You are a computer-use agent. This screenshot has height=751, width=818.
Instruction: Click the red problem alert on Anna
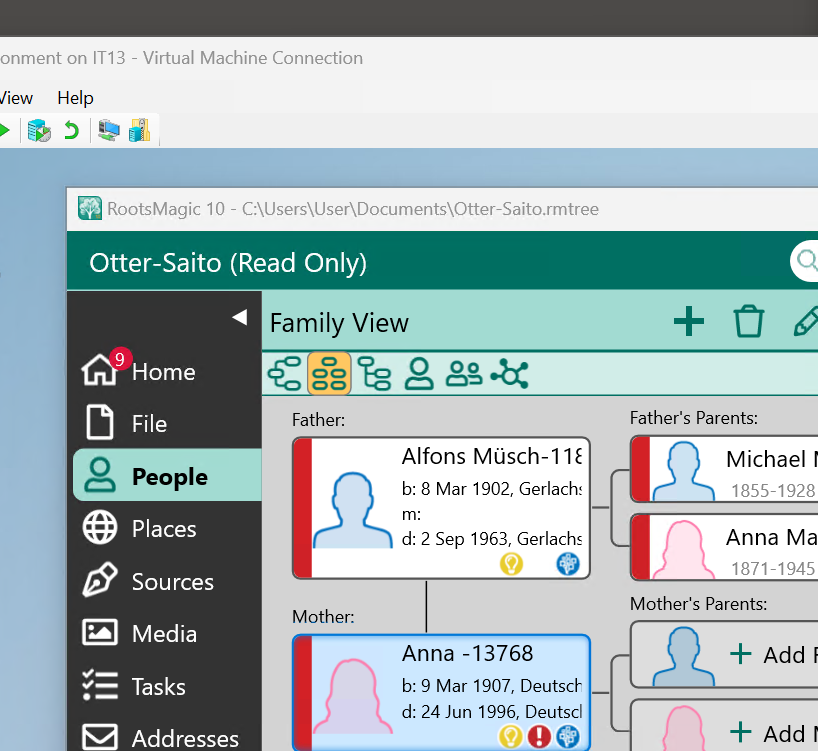540,737
